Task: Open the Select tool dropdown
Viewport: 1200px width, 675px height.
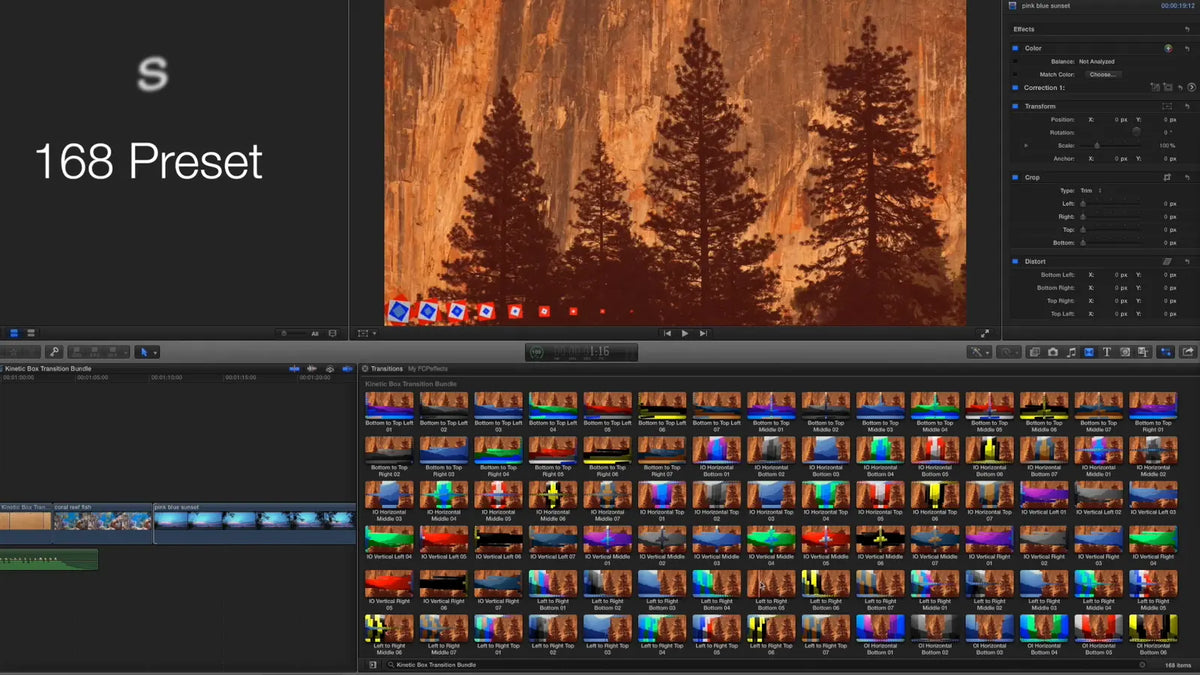Action: click(147, 352)
